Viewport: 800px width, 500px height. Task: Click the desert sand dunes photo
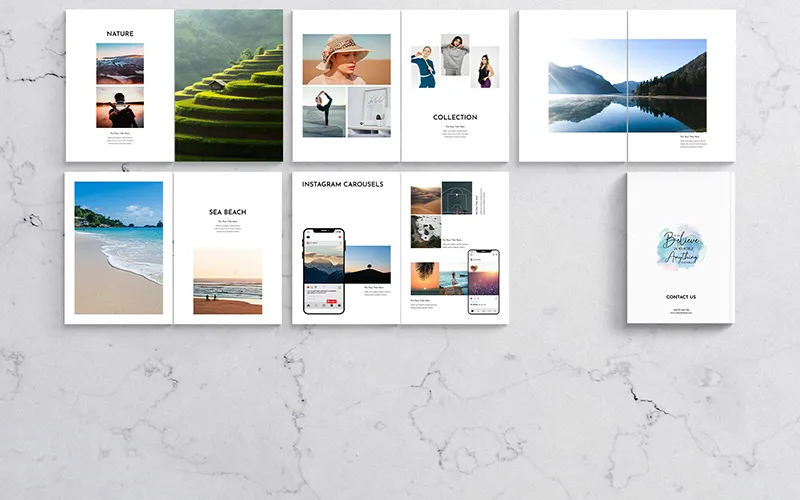[x=426, y=198]
